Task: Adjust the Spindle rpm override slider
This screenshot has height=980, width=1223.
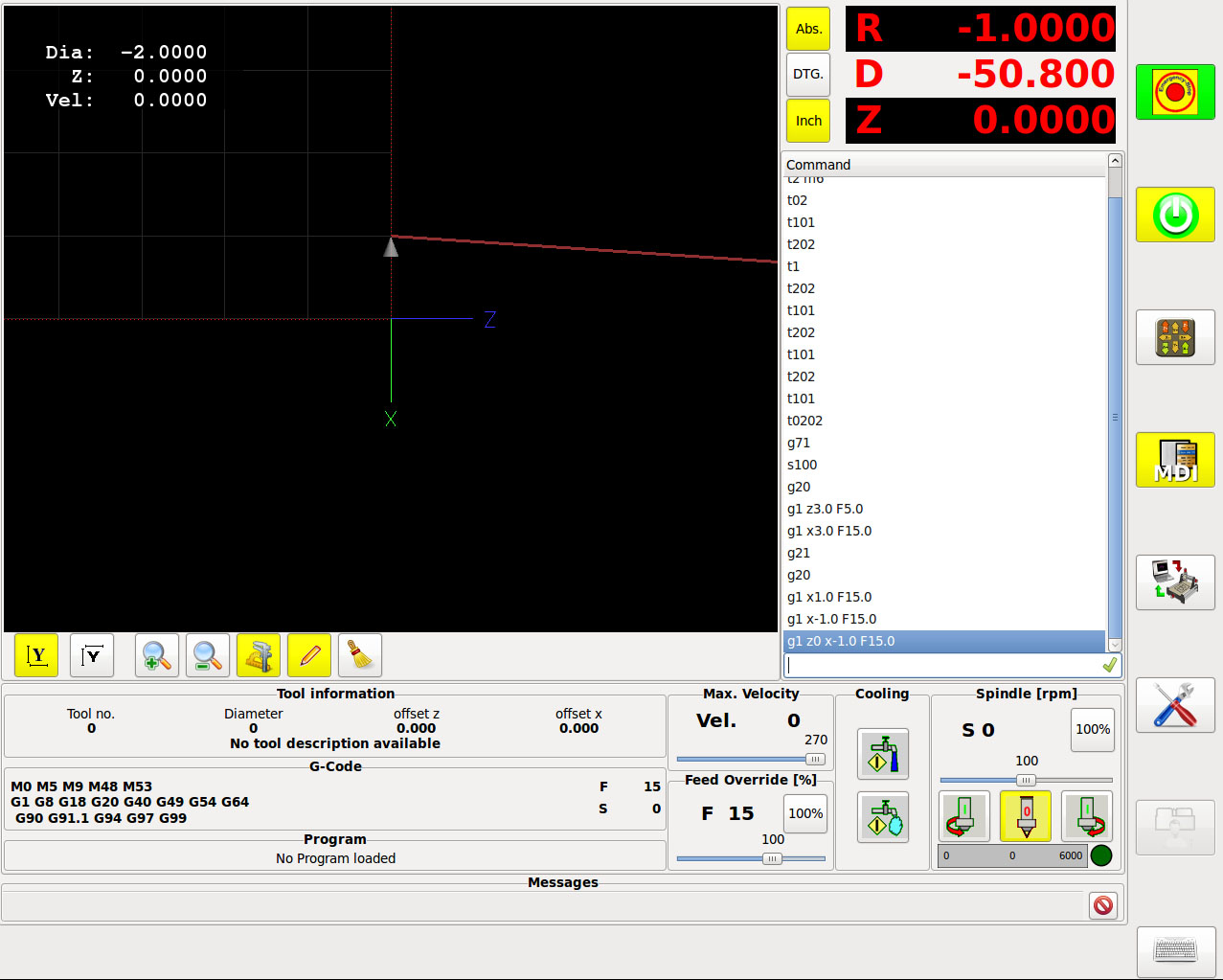Action: coord(1026,780)
